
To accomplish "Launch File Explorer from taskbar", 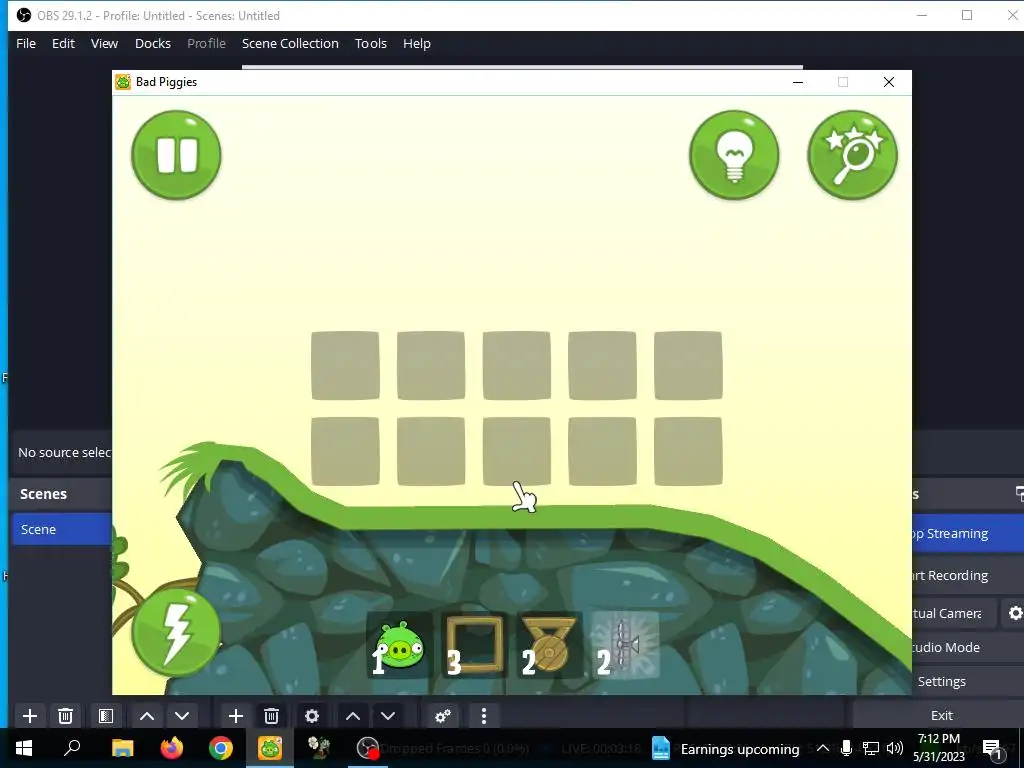I will [122, 748].
